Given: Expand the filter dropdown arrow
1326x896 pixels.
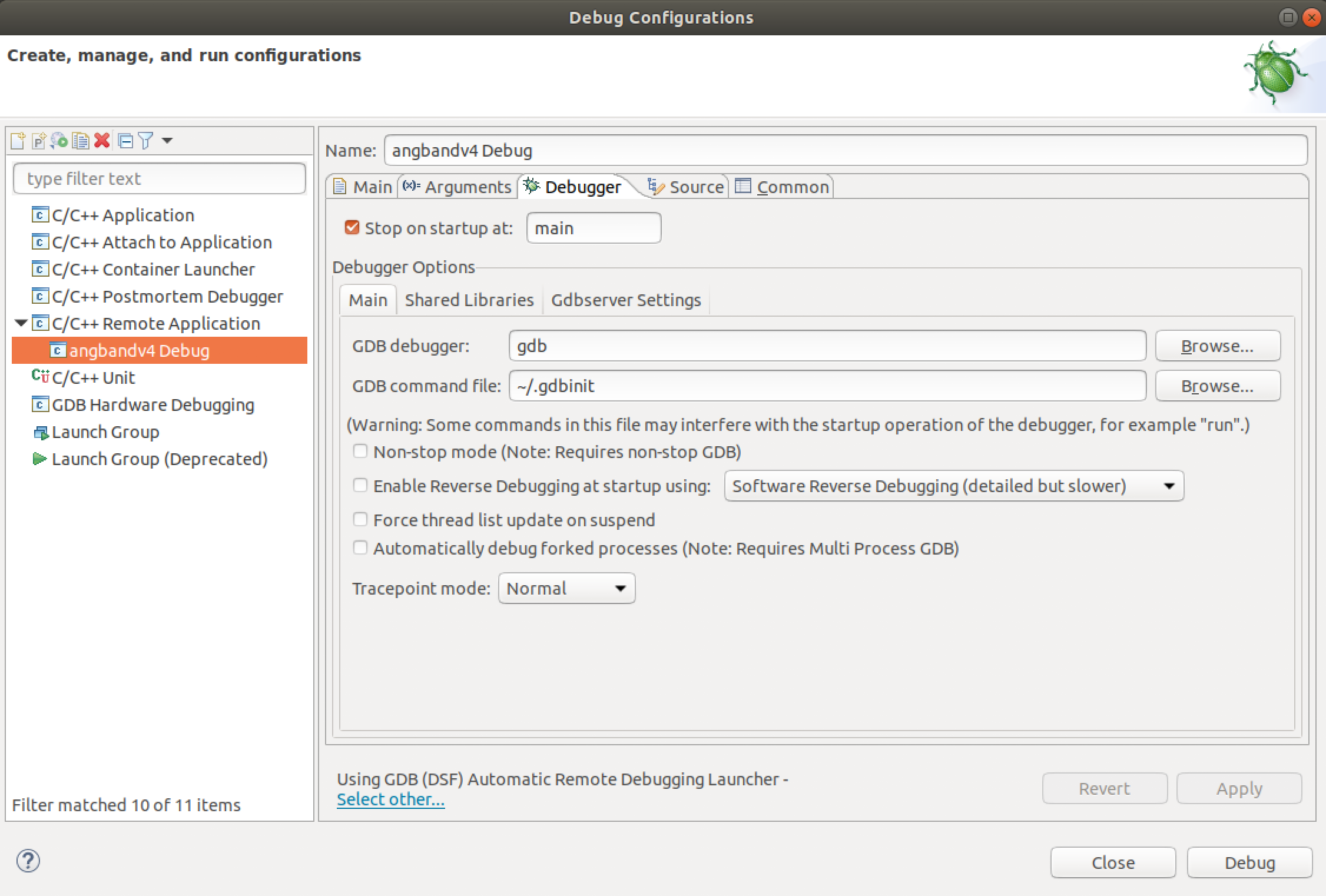Looking at the screenshot, I should [167, 141].
